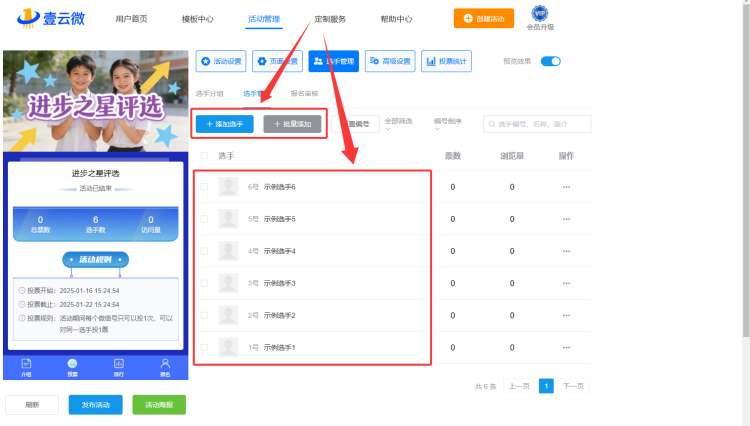Open more actions for 示例选手4
This screenshot has width=750, height=426.
point(566,251)
